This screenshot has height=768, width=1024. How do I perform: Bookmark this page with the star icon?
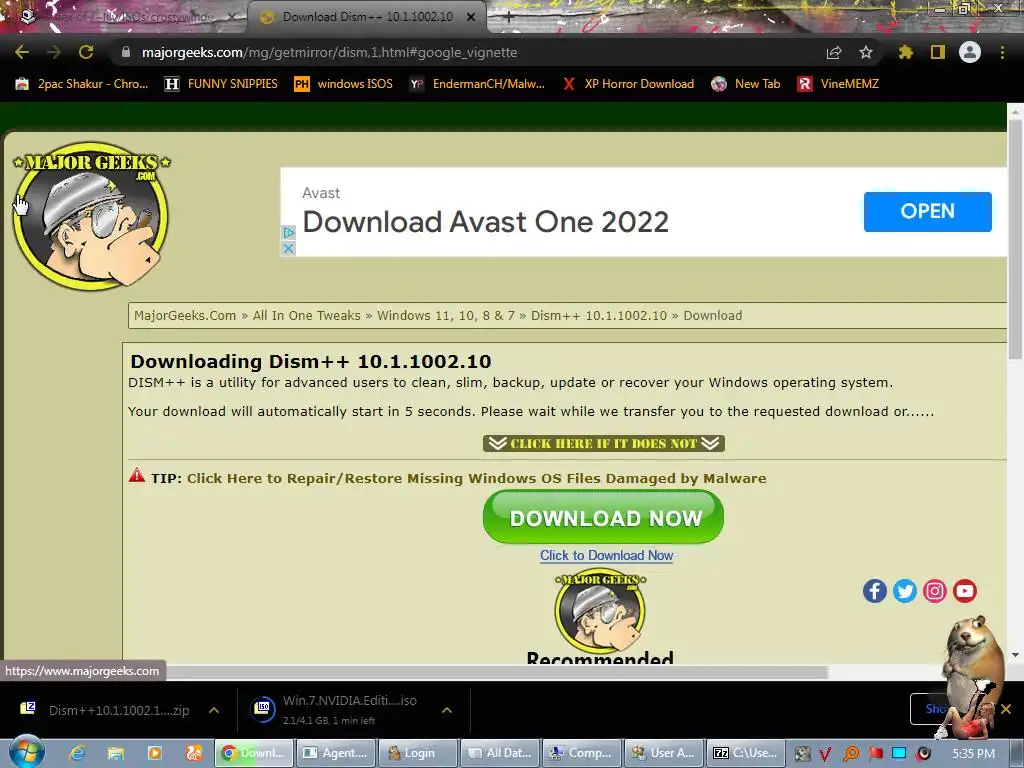865,52
